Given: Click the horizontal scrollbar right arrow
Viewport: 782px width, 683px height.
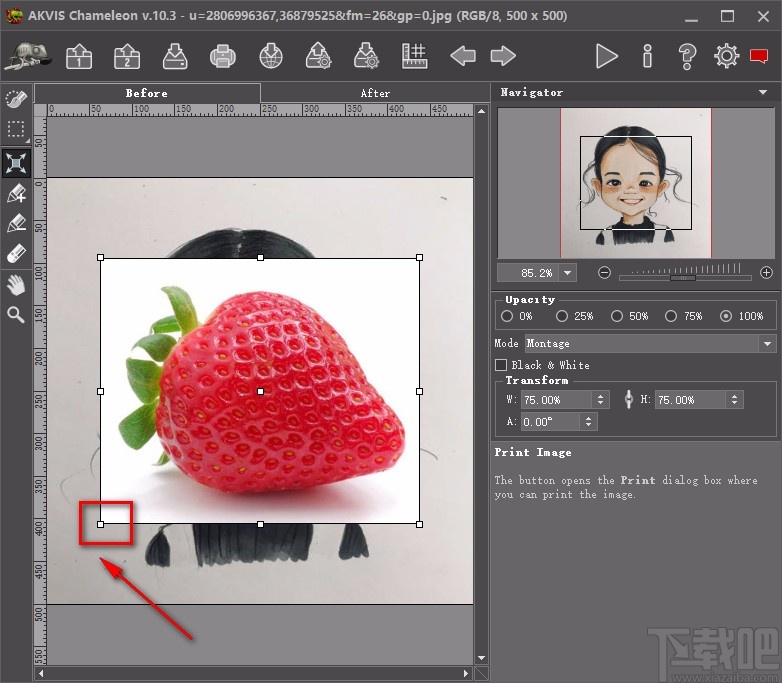Looking at the screenshot, I should (x=466, y=674).
